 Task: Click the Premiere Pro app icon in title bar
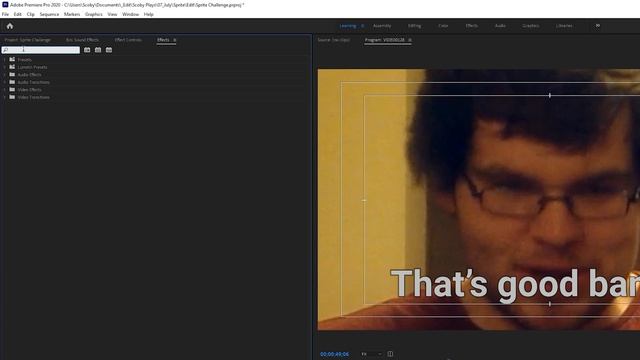click(x=5, y=5)
